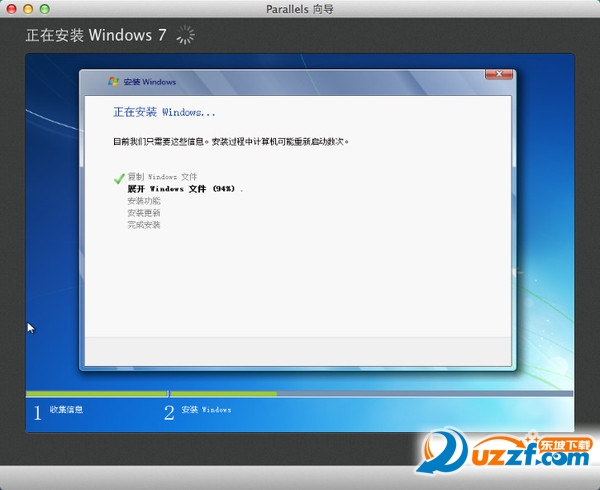
Task: Click the green checkmark beside 复制 Windows 文件
Action: (119, 178)
